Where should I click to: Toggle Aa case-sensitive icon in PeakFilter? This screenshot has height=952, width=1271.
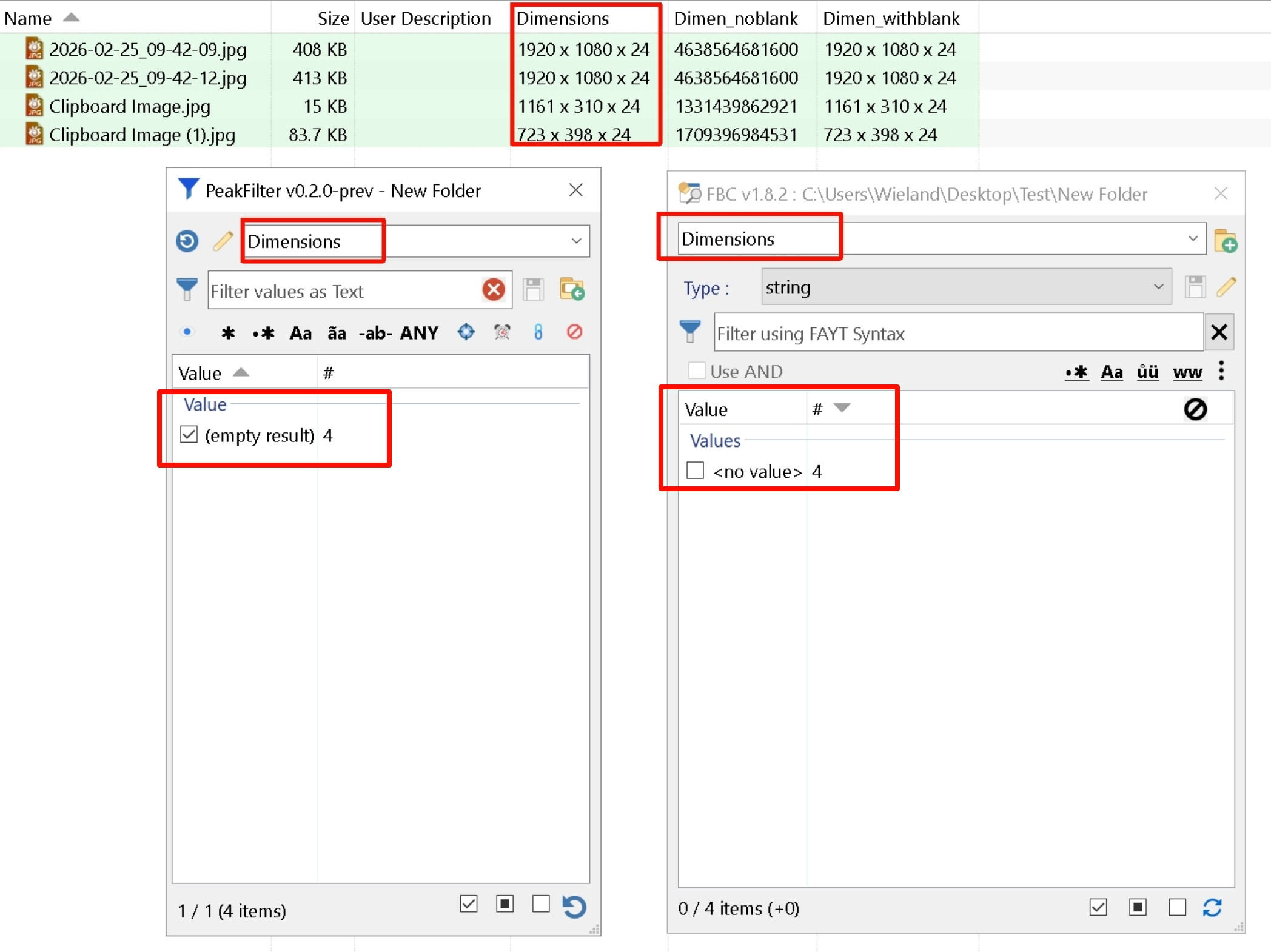pyautogui.click(x=300, y=333)
